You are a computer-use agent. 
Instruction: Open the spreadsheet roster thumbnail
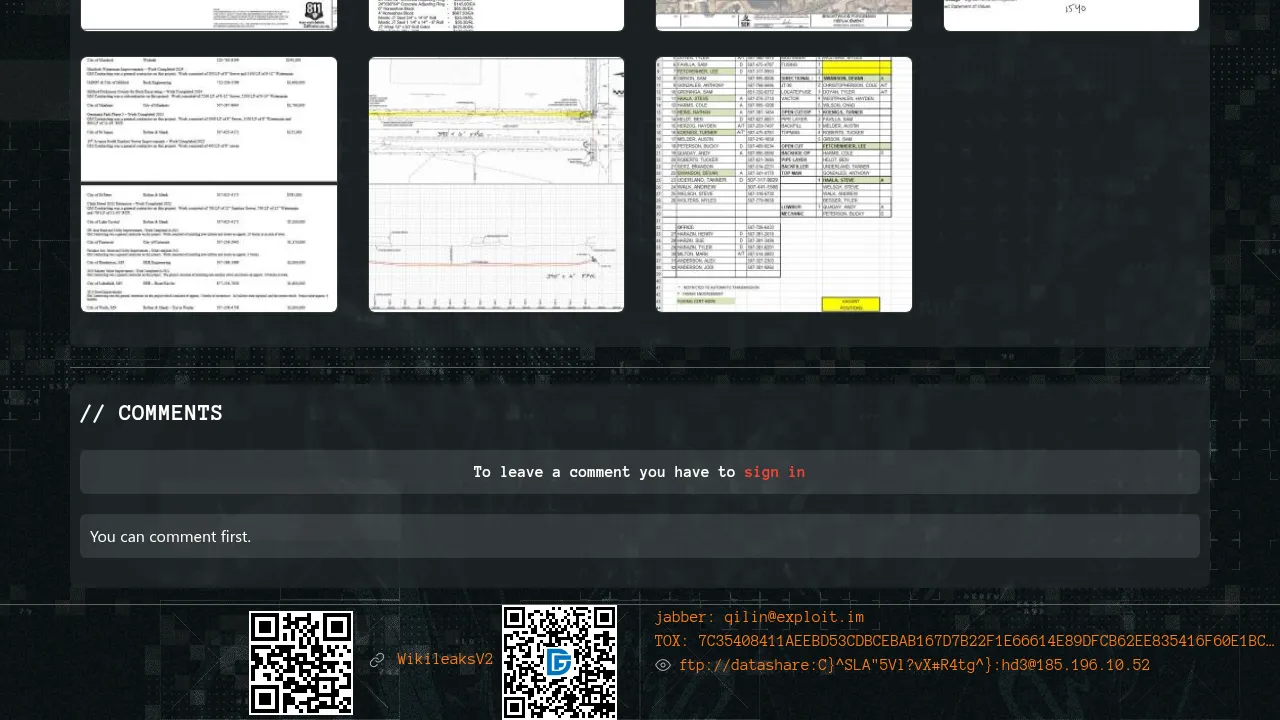[x=784, y=185]
